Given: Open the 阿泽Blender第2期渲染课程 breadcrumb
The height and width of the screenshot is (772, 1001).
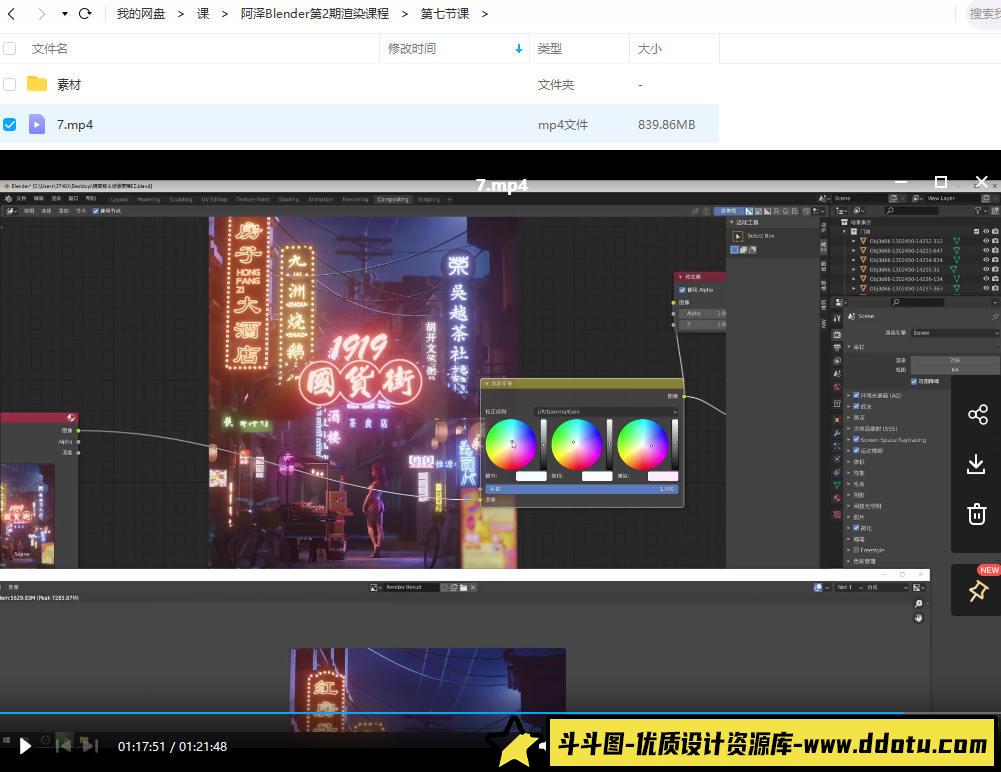Looking at the screenshot, I should 315,13.
